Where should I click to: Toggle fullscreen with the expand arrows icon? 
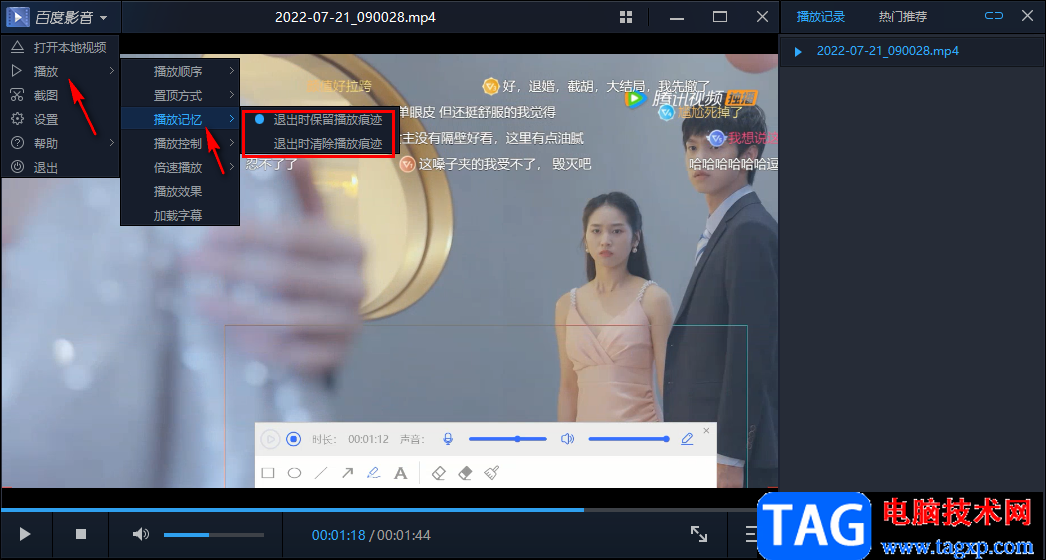tap(698, 533)
